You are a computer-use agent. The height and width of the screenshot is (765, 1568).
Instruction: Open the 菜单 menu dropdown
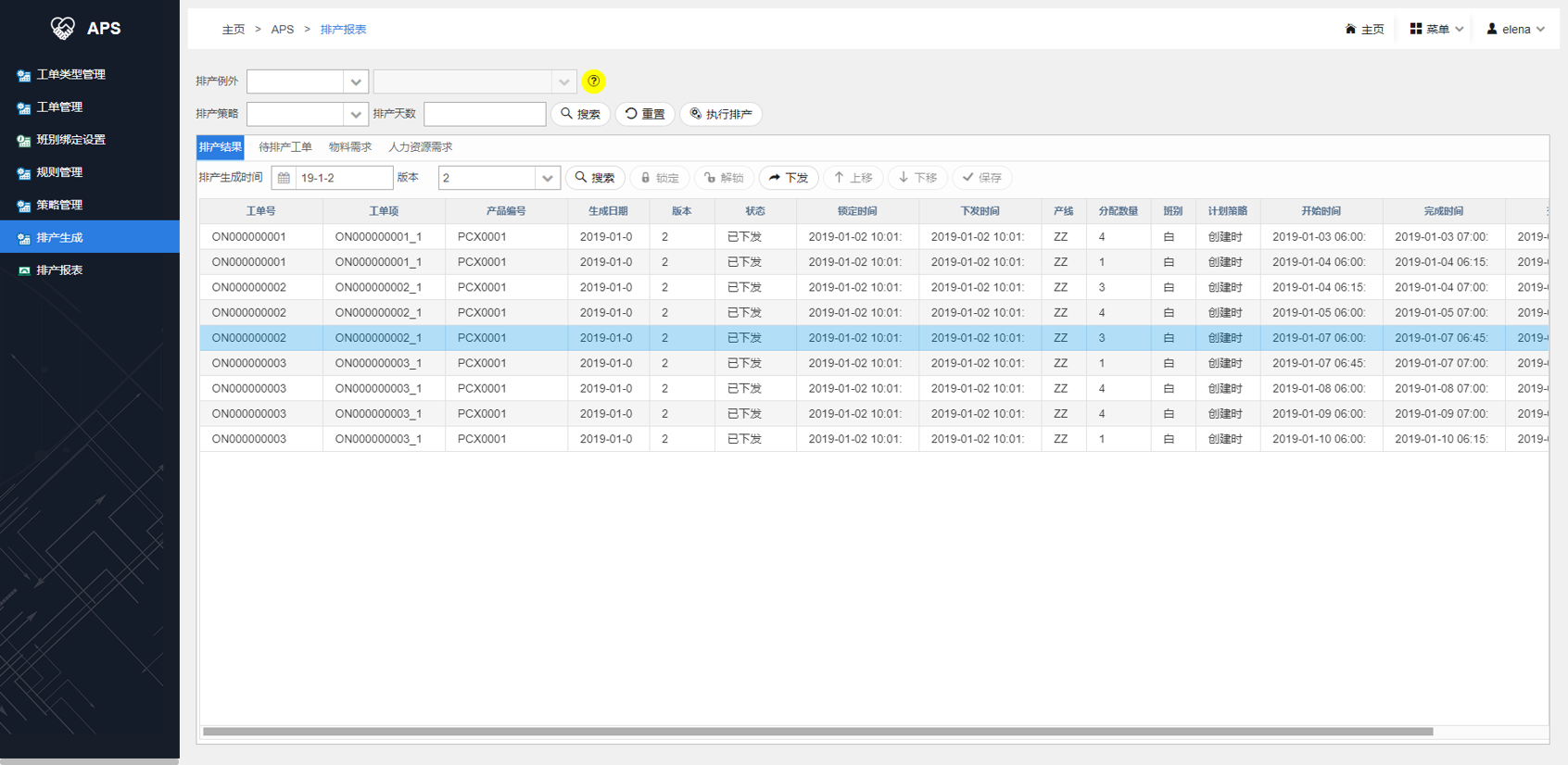click(1436, 30)
